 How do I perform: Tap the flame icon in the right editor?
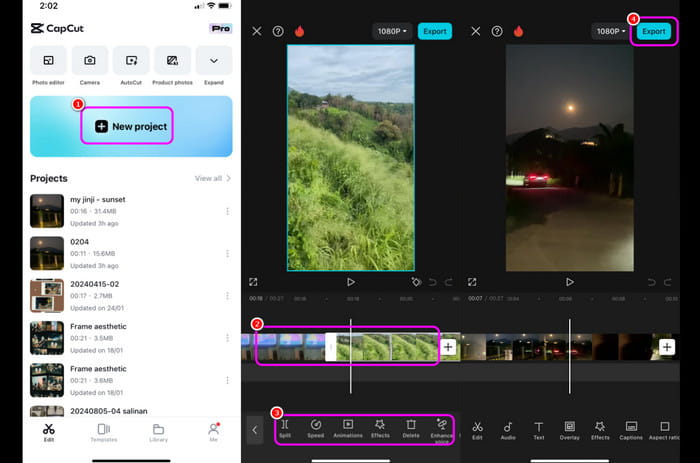(518, 31)
